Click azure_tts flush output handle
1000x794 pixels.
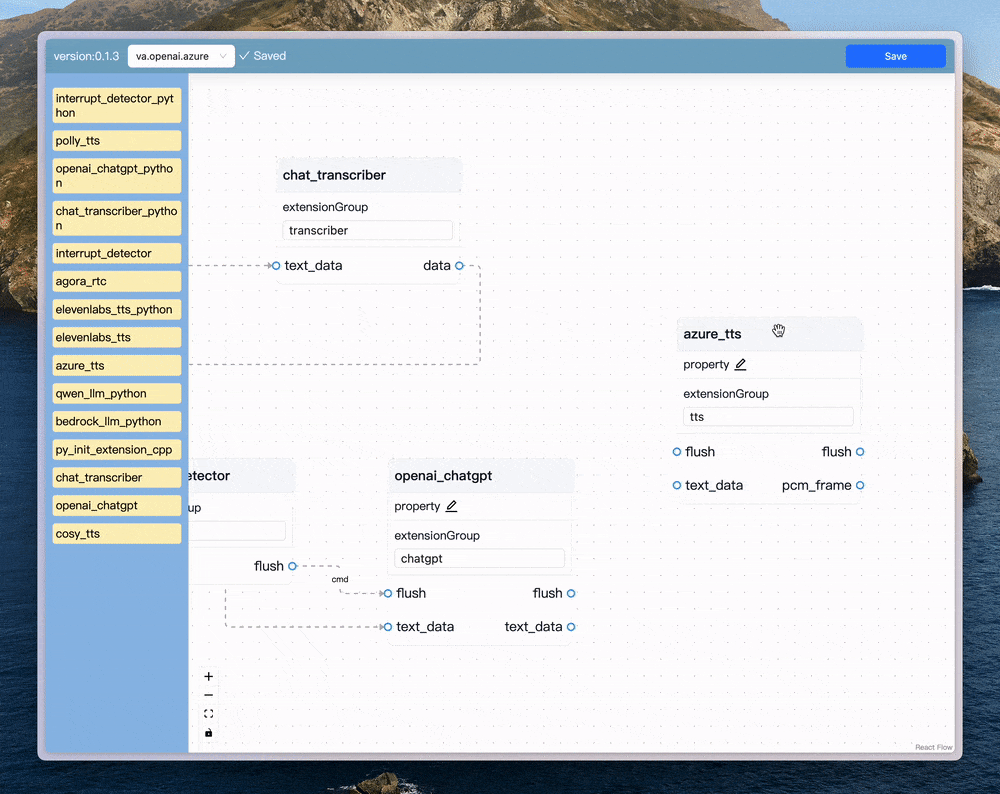[860, 452]
